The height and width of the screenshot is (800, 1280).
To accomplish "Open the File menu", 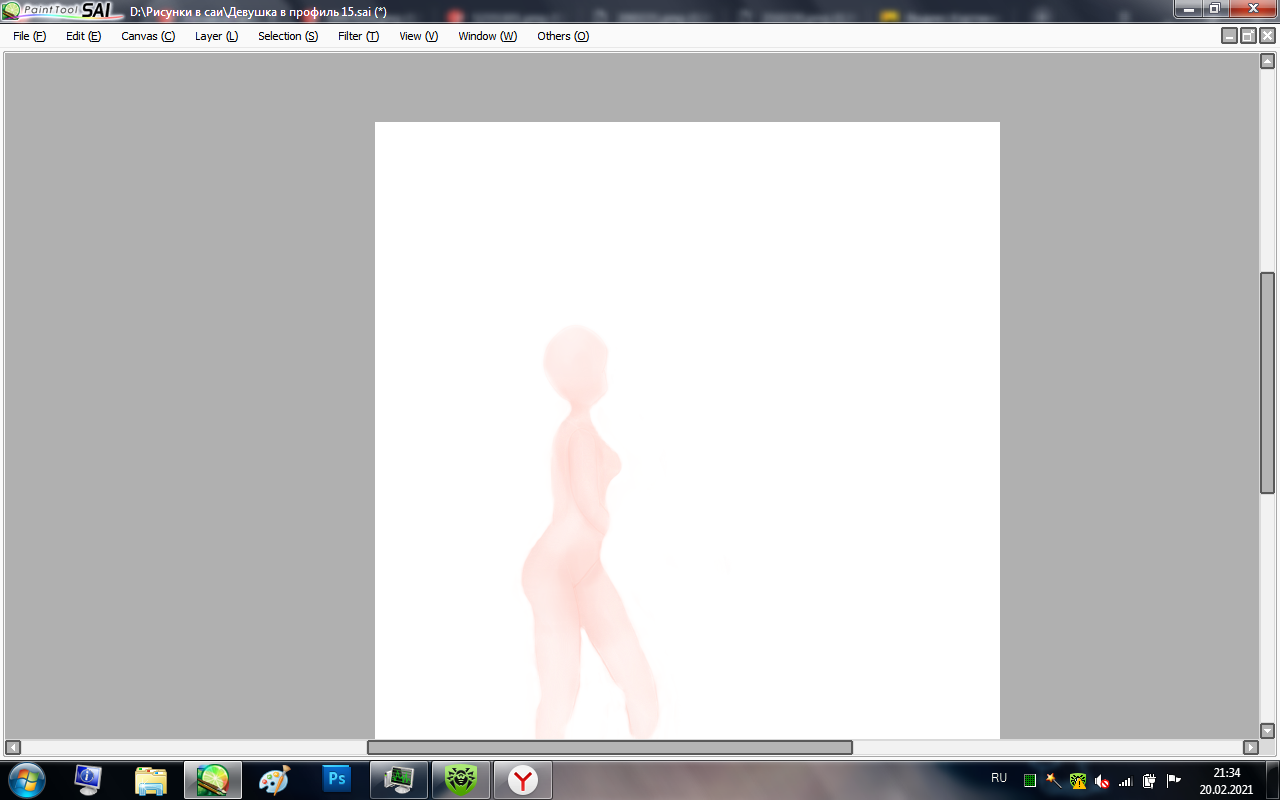I will click(x=29, y=36).
